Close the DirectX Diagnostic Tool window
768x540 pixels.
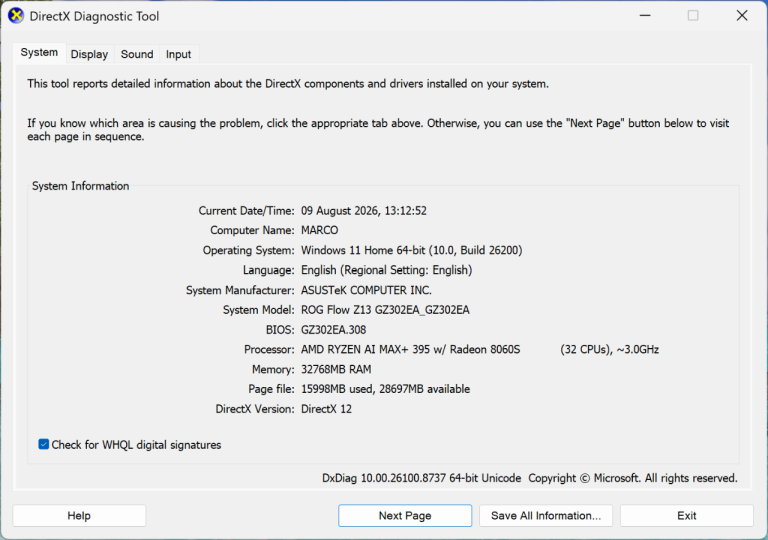tap(742, 16)
